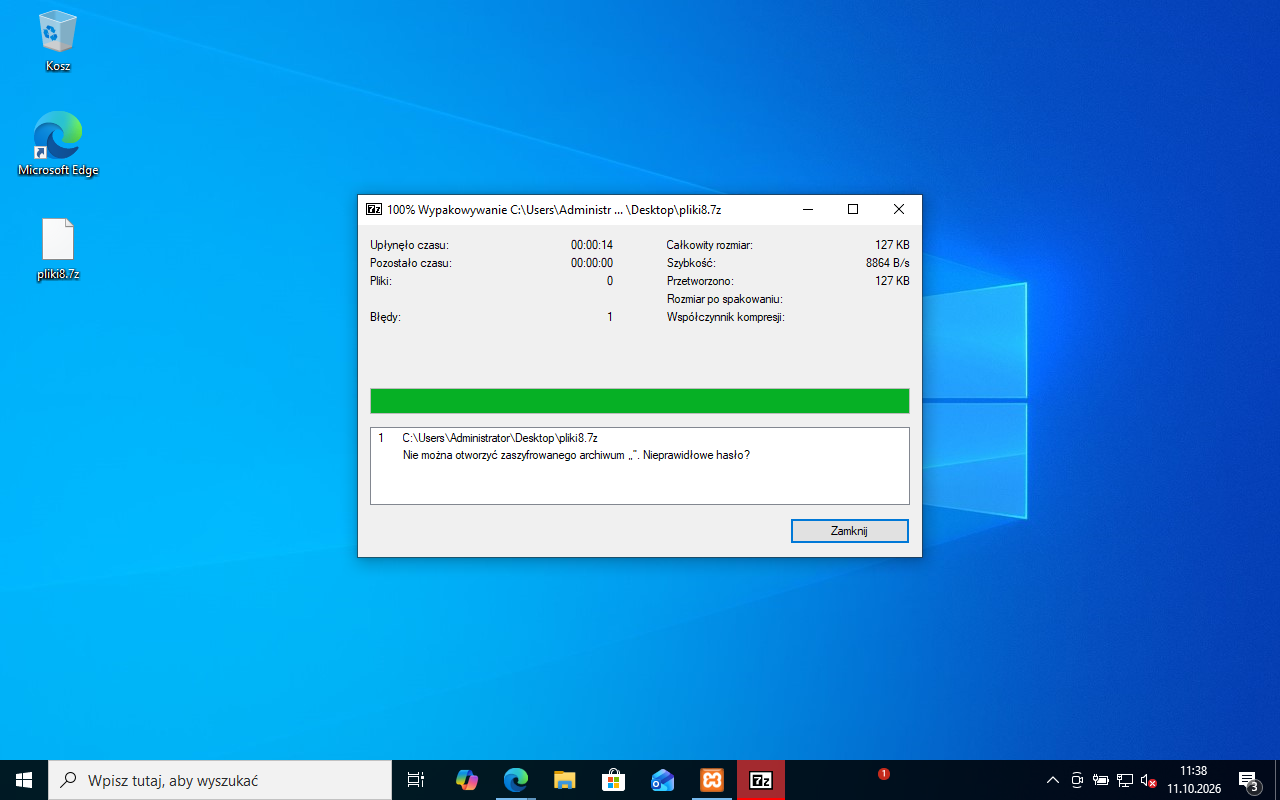The height and width of the screenshot is (800, 1280).
Task: Click the battery power tray icon
Action: 1101,780
